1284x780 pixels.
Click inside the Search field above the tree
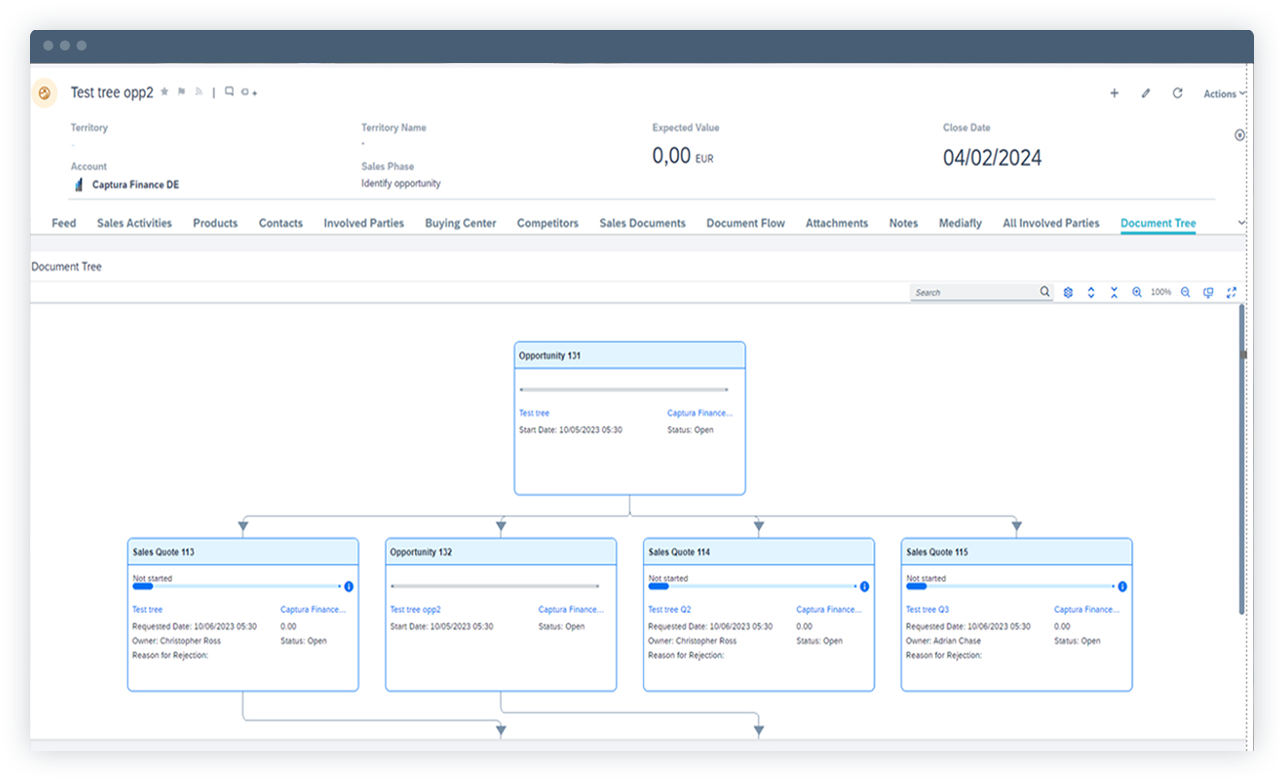[x=975, y=291]
